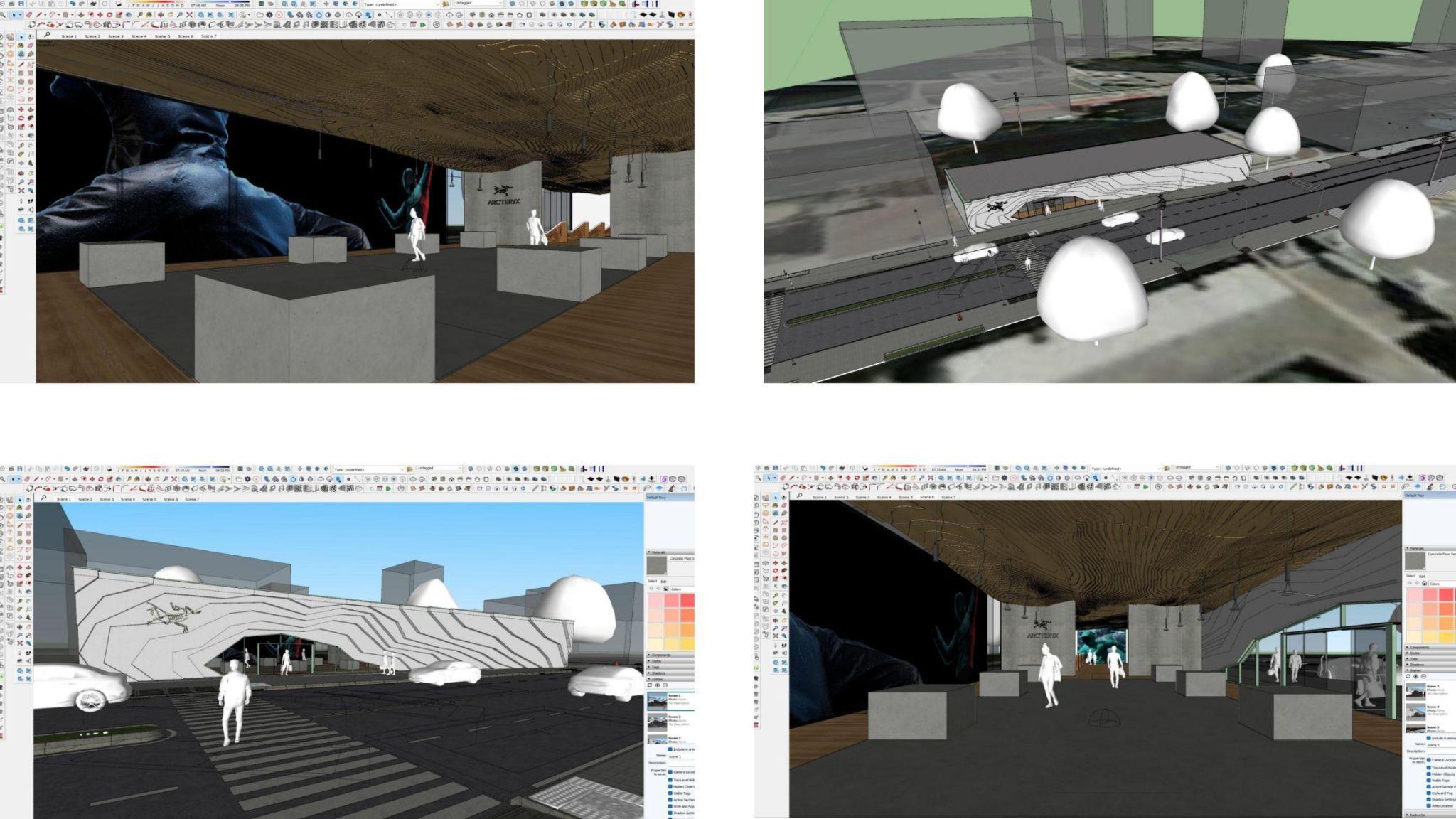Click the search magnifier icon left of the Scene 1 tab in the top-left window

[x=47, y=34]
